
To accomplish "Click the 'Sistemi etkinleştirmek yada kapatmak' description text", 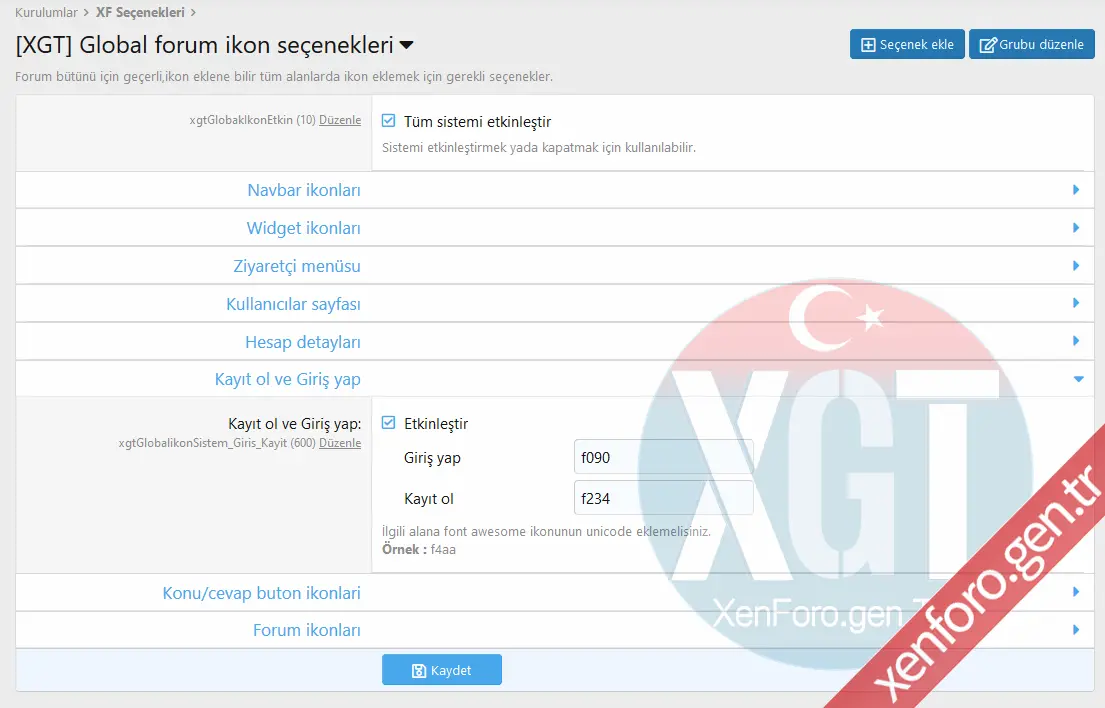I will [538, 148].
